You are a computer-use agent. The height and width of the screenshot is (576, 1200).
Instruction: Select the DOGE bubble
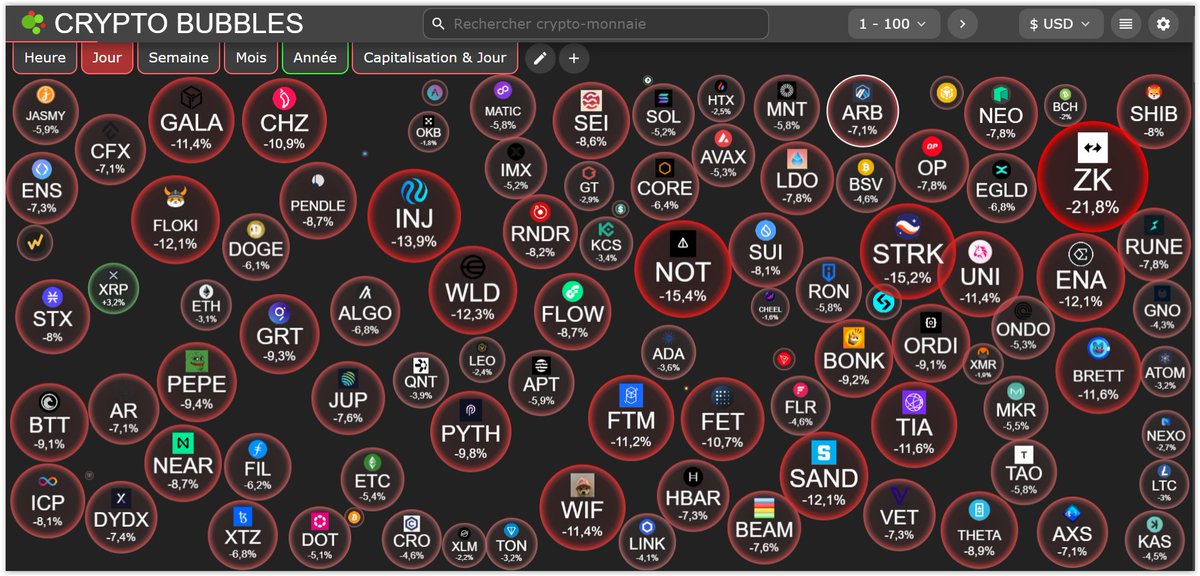pos(256,247)
